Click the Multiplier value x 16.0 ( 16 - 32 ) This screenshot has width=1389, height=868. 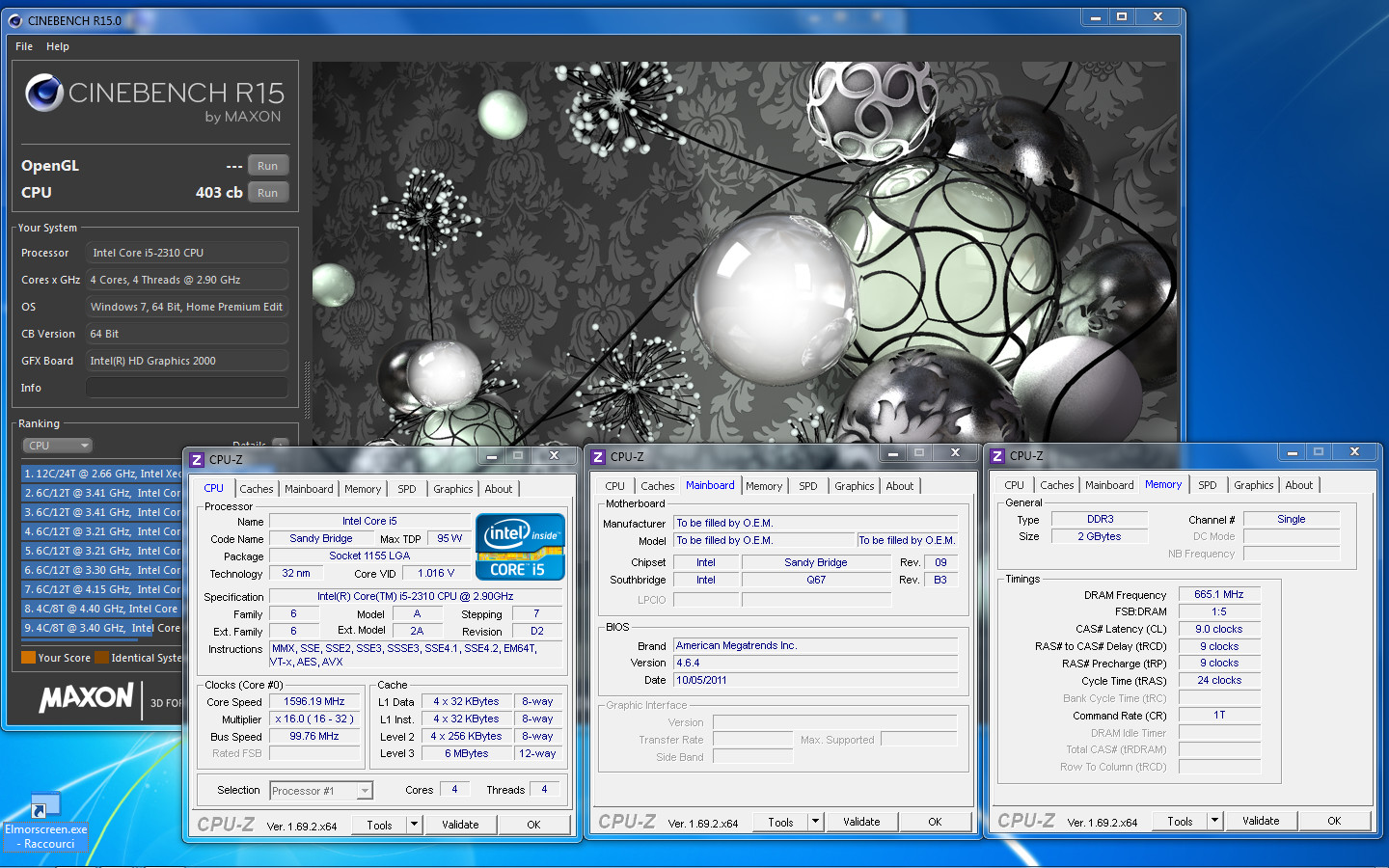coord(314,719)
